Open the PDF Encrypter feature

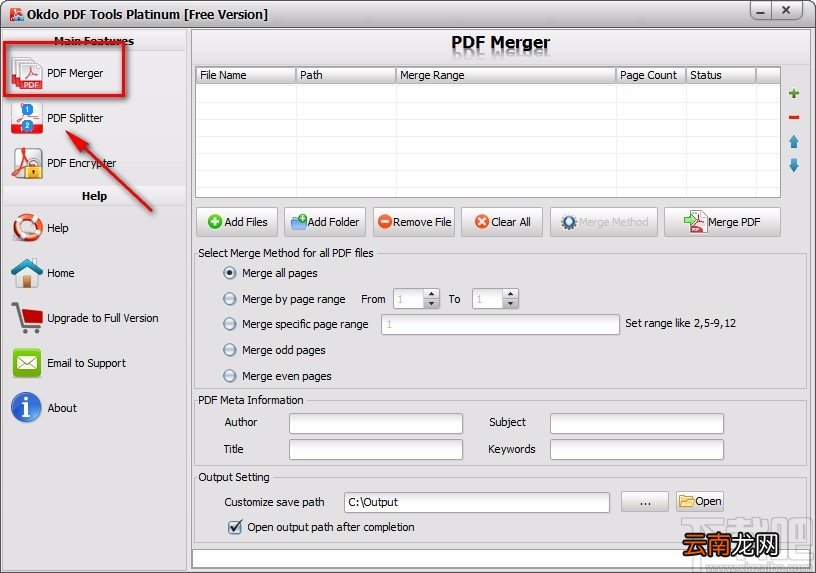63,163
